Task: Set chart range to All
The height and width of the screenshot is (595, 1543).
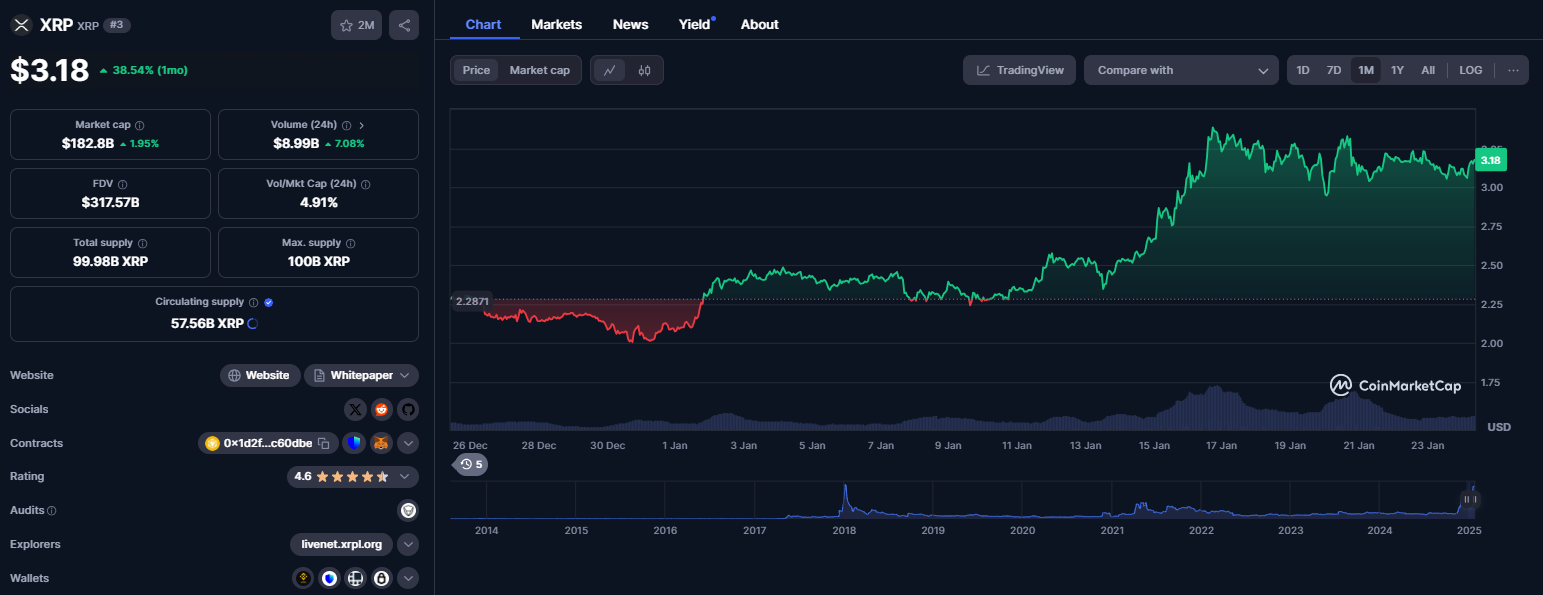Action: 1428,70
